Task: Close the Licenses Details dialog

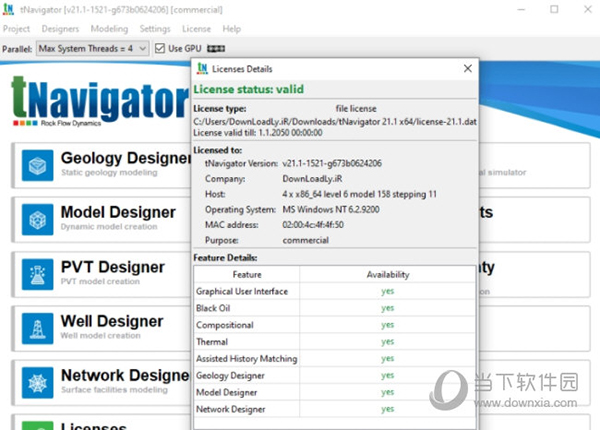Action: (468, 68)
